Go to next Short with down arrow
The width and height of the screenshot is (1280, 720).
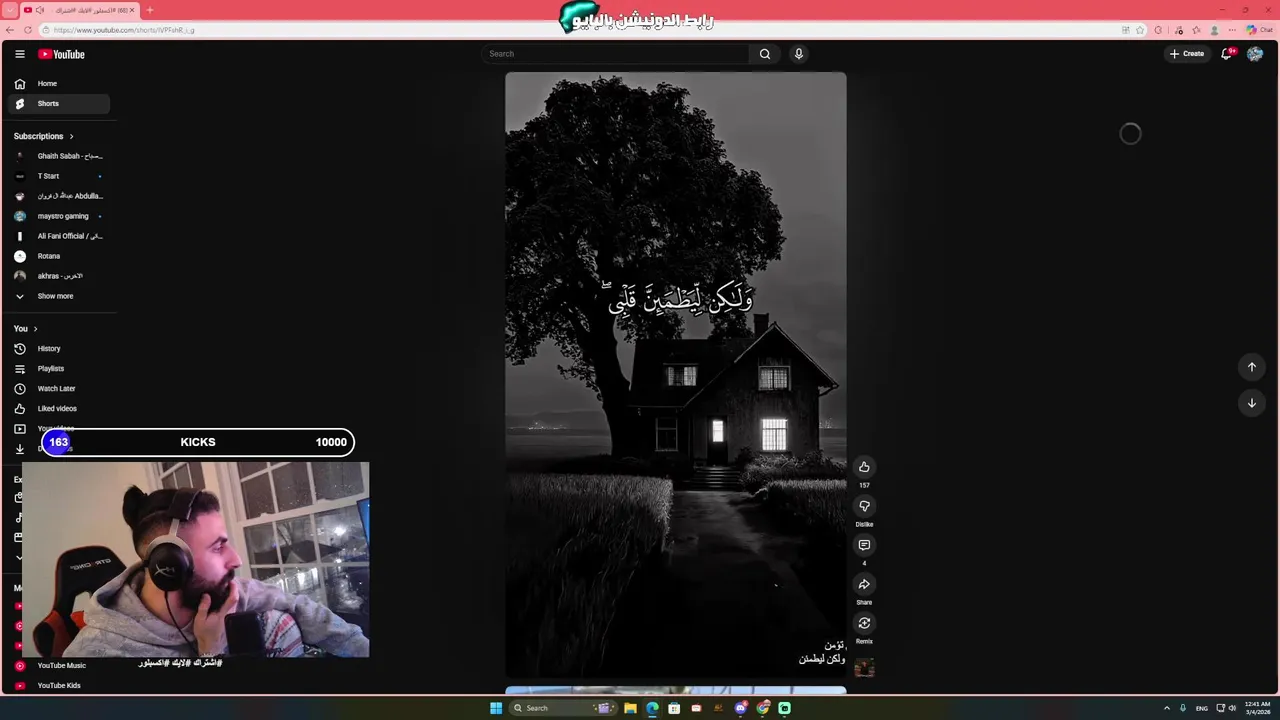point(1251,403)
